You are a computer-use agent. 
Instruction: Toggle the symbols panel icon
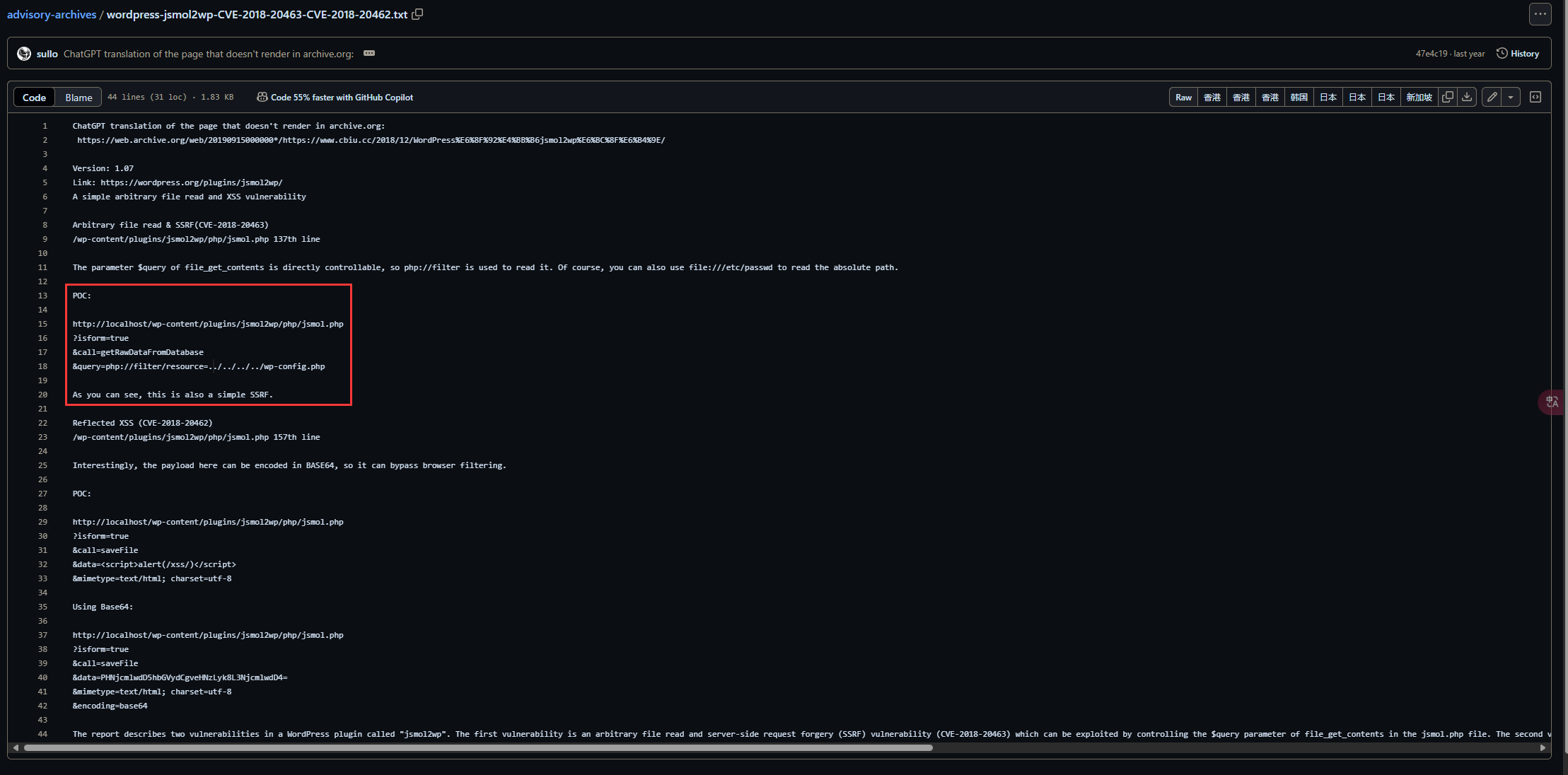click(1535, 98)
